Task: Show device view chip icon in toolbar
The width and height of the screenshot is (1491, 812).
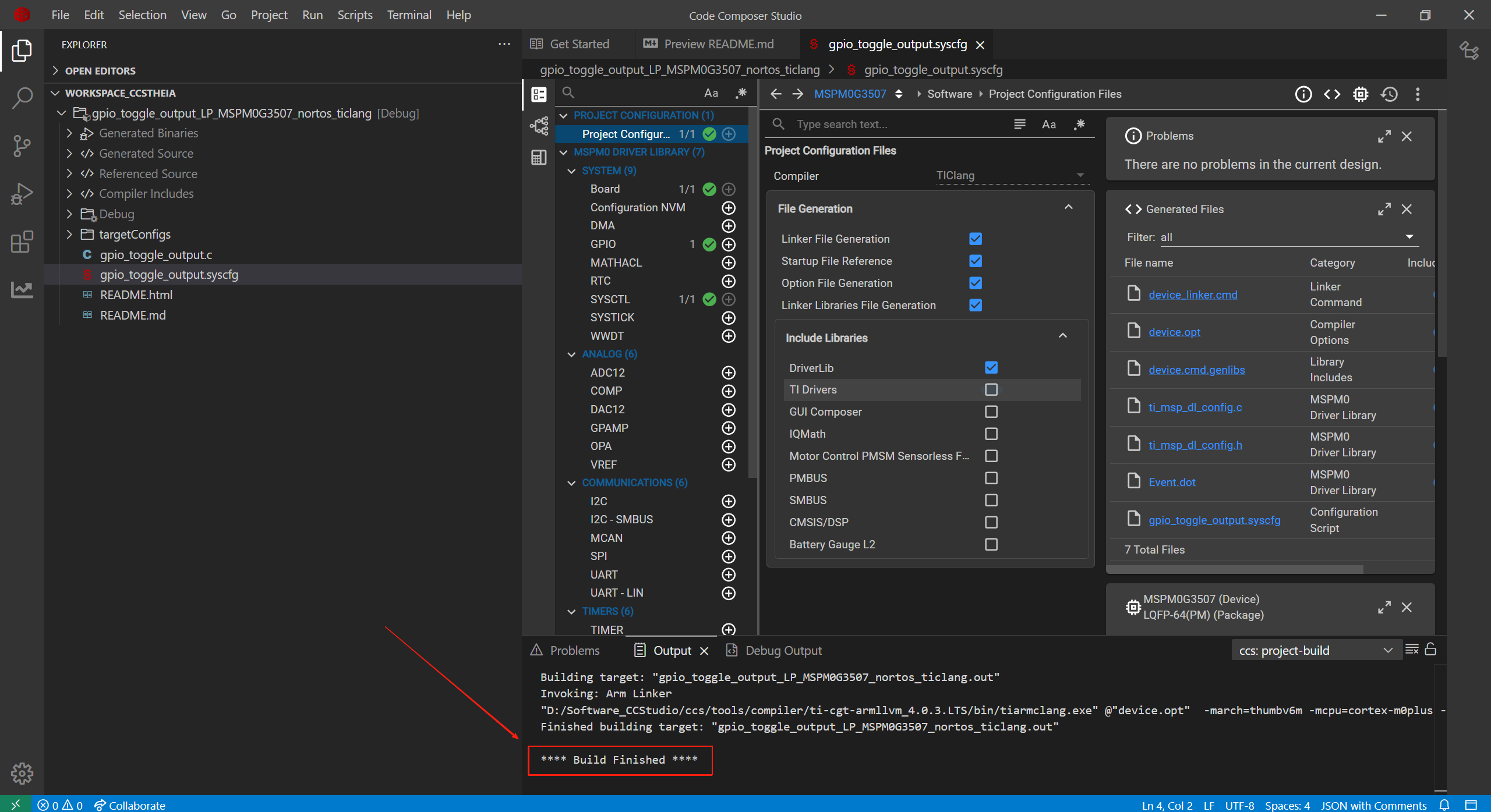Action: pyautogui.click(x=1361, y=94)
